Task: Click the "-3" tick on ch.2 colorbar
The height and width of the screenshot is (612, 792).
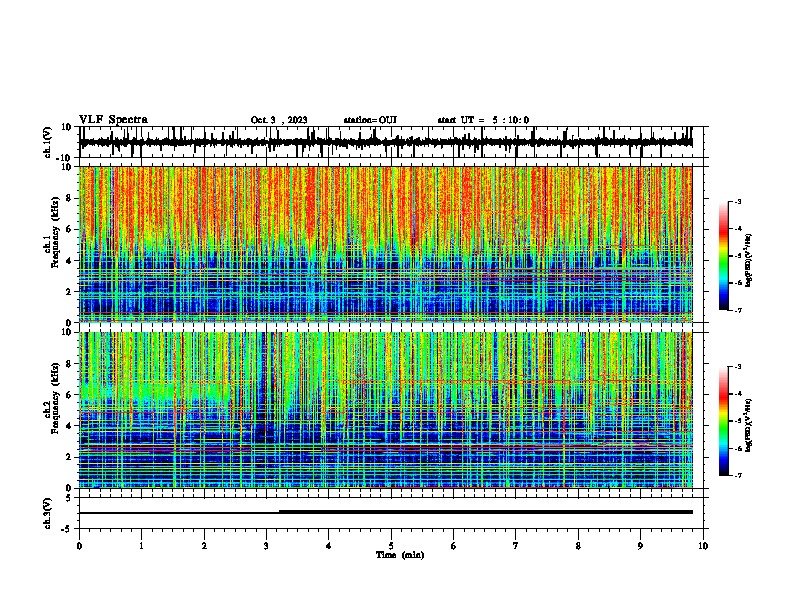Action: [738, 367]
